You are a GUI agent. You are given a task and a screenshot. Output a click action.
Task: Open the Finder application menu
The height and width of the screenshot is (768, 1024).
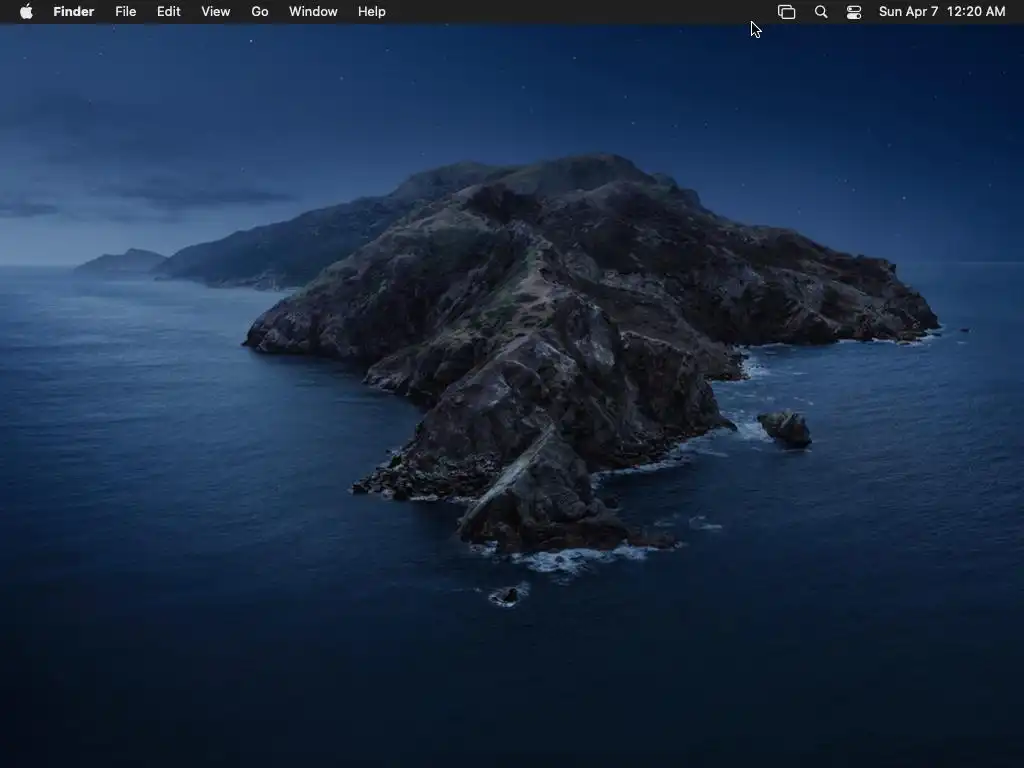click(x=74, y=12)
